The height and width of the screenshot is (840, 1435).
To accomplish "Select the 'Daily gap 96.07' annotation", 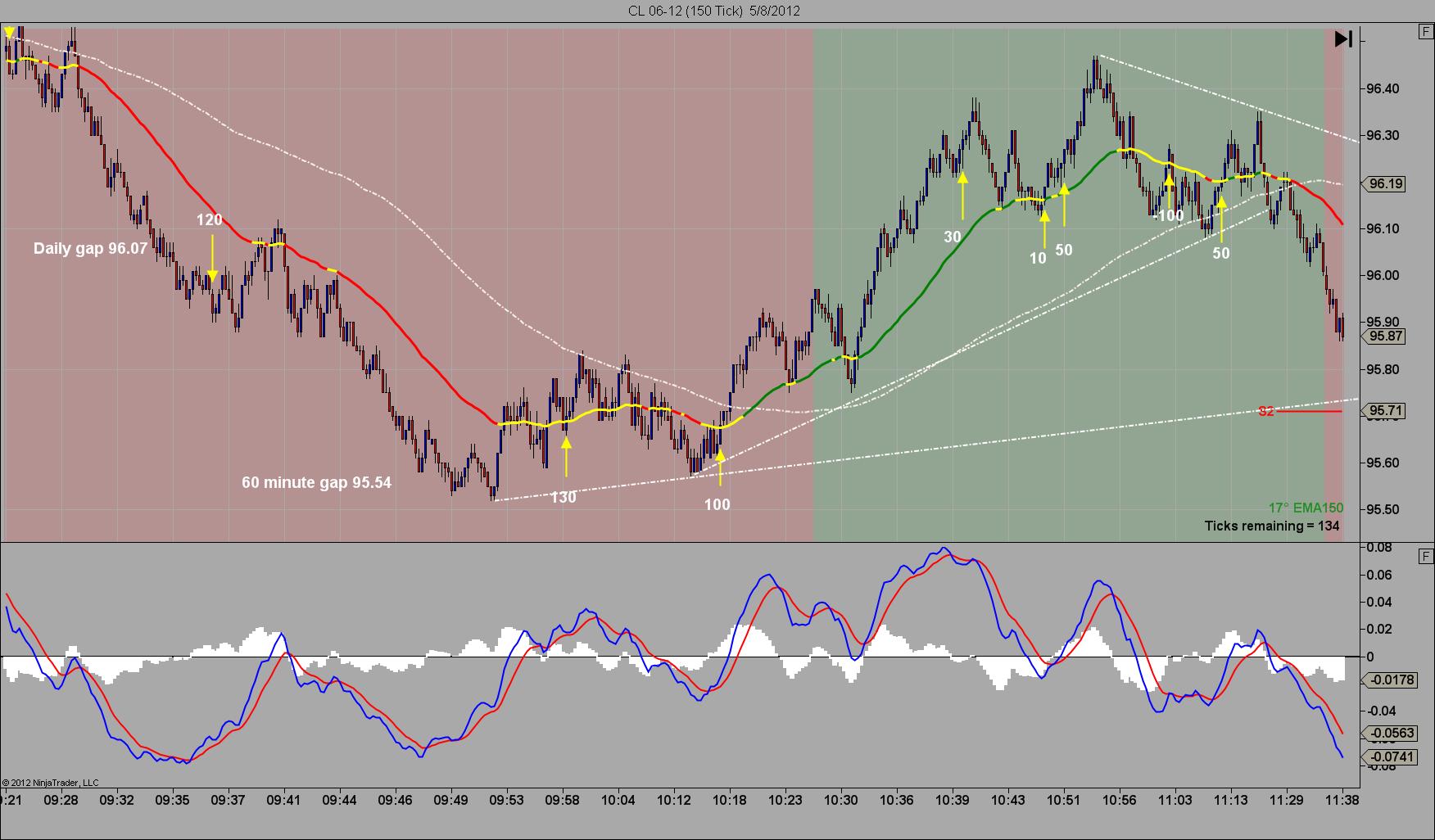I will (x=90, y=248).
